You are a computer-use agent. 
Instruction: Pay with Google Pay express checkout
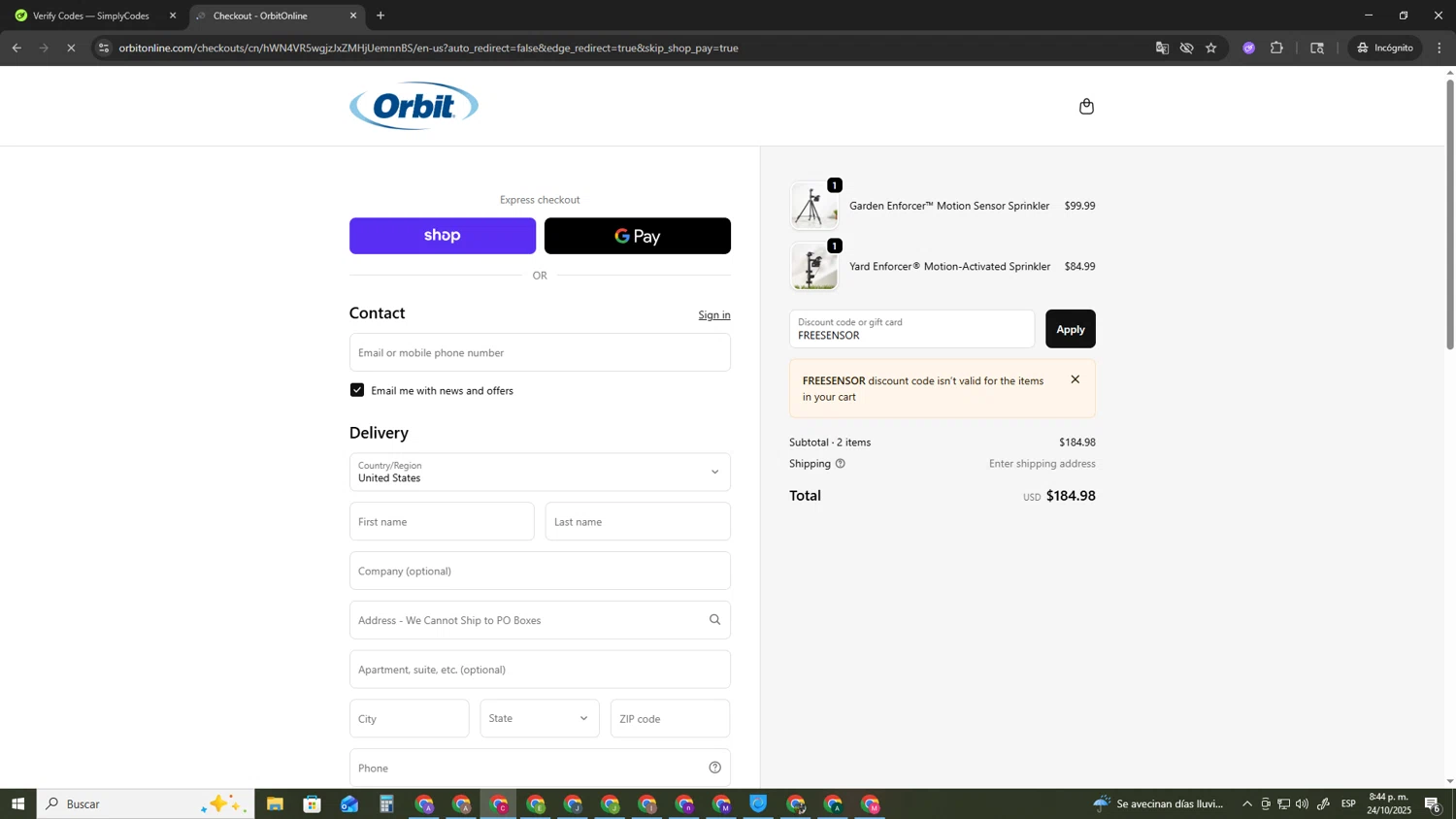[x=638, y=236]
